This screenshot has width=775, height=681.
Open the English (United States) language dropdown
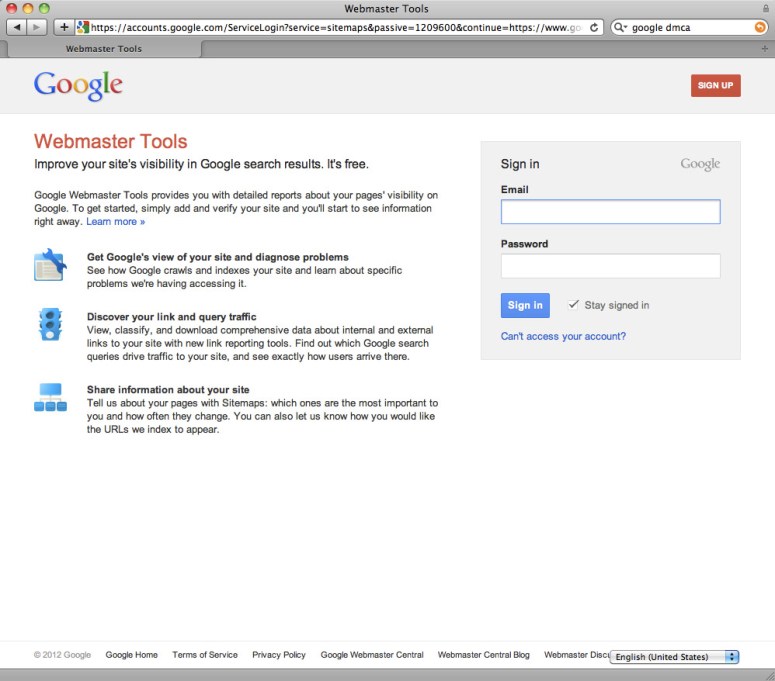(x=675, y=657)
